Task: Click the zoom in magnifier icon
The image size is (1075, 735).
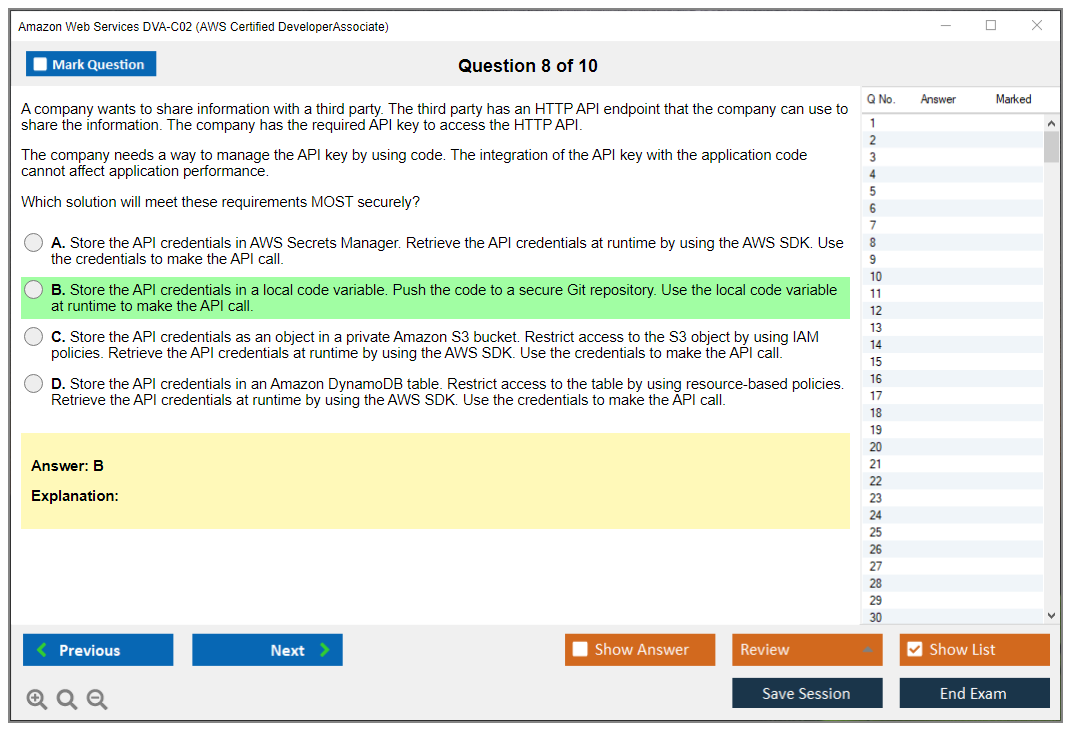Action: (x=37, y=699)
